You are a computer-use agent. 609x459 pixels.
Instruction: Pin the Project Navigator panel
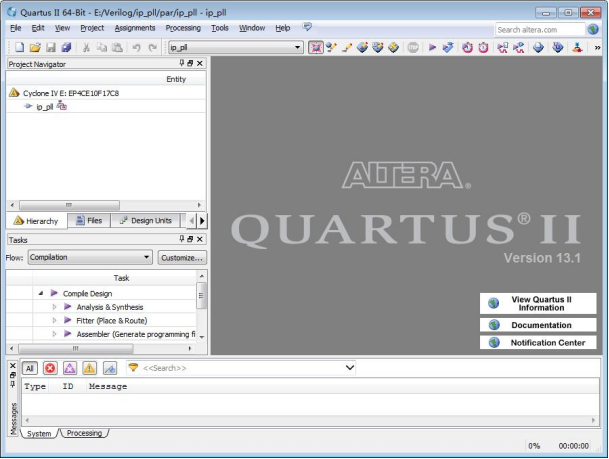coord(182,63)
